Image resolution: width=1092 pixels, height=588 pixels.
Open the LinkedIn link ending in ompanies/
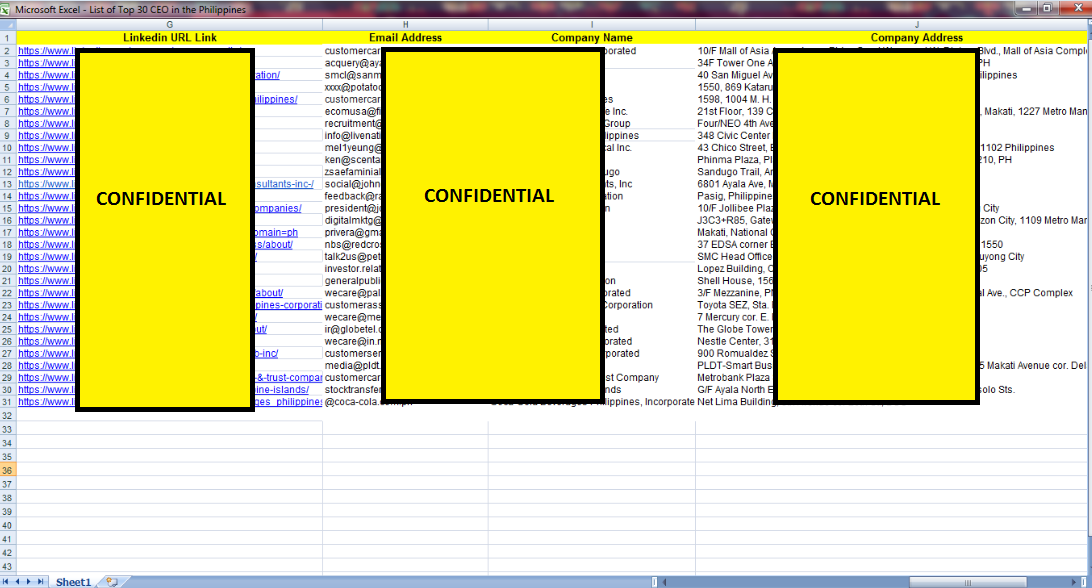pyautogui.click(x=277, y=208)
